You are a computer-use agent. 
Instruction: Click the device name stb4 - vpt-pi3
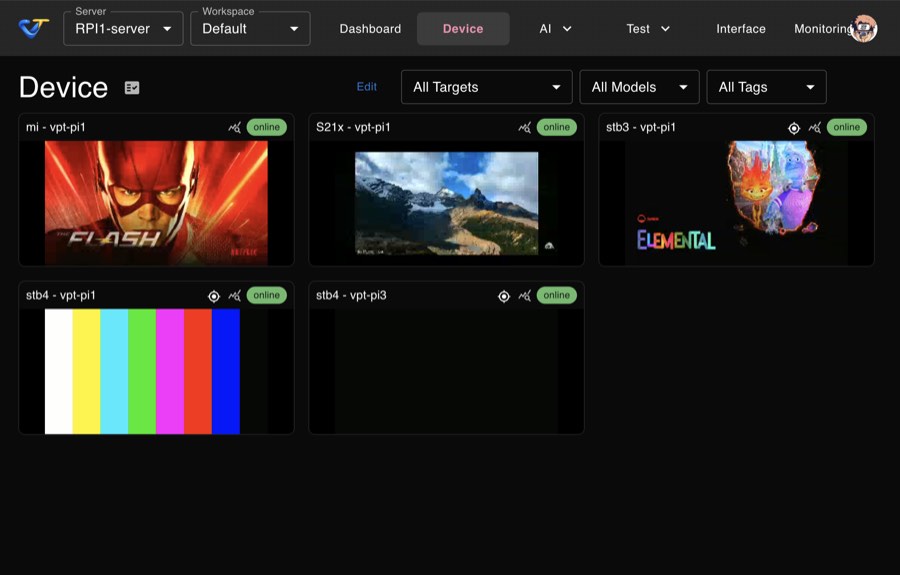point(351,296)
